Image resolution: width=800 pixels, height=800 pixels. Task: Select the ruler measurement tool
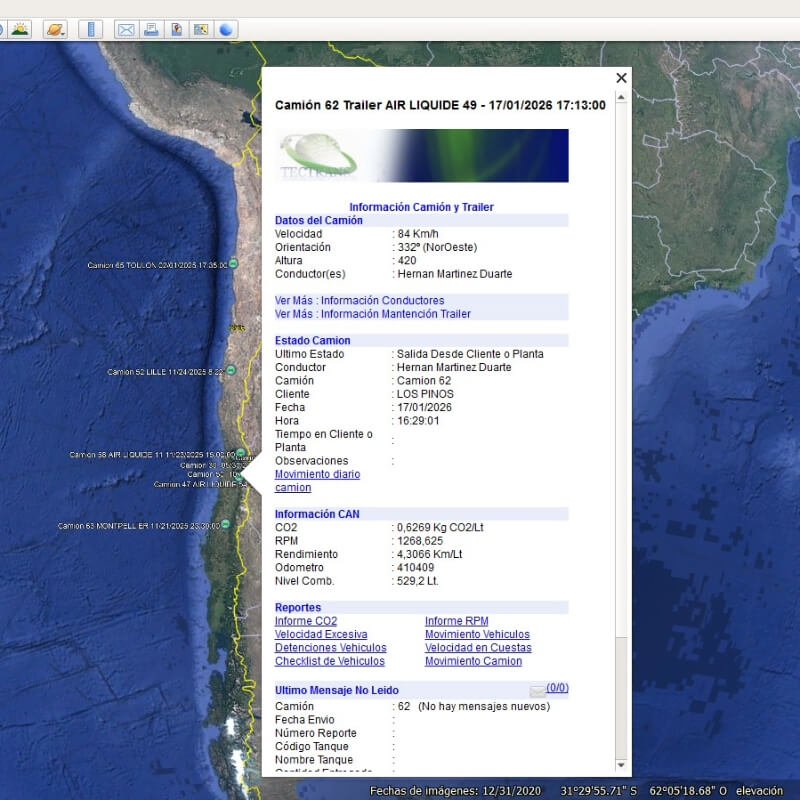[x=90, y=29]
